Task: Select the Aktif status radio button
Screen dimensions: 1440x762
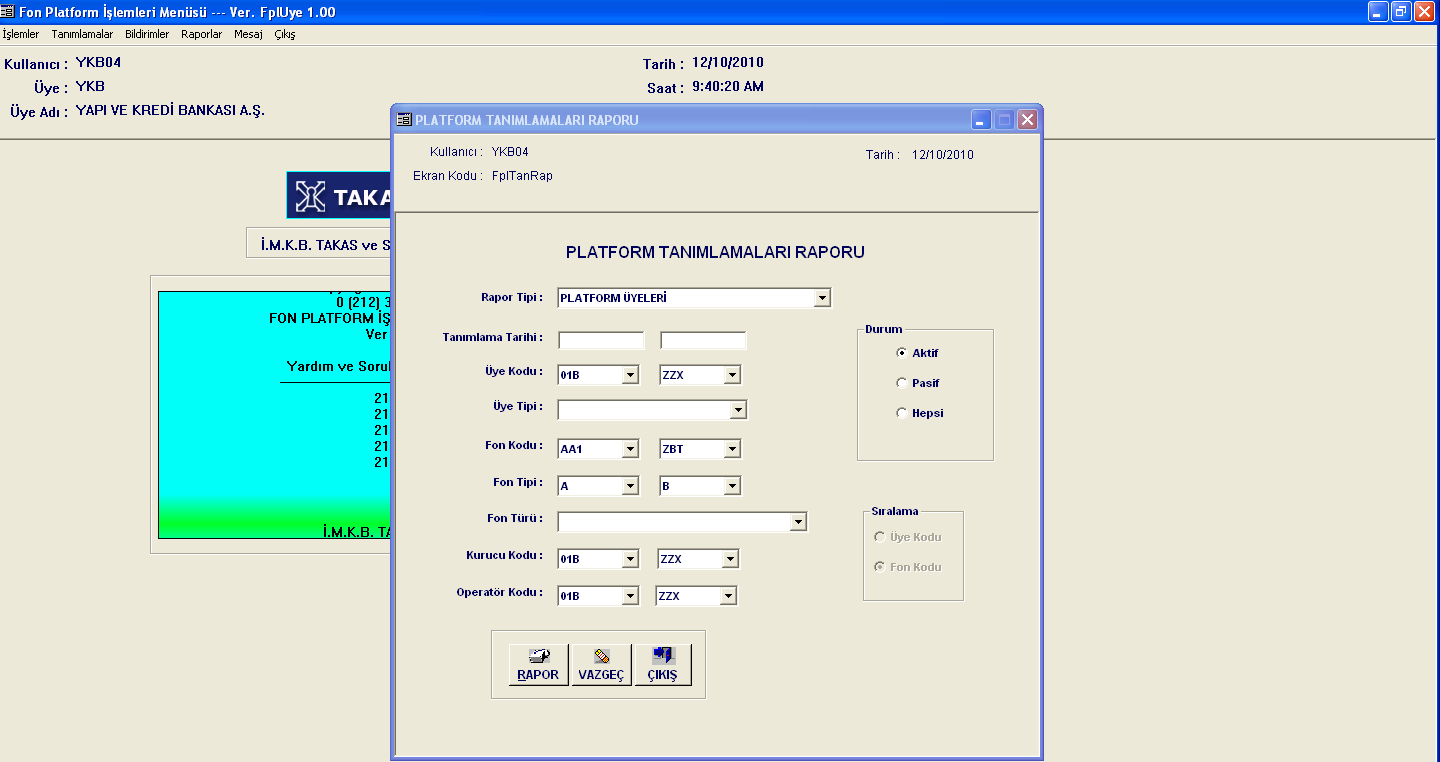Action: (x=902, y=353)
